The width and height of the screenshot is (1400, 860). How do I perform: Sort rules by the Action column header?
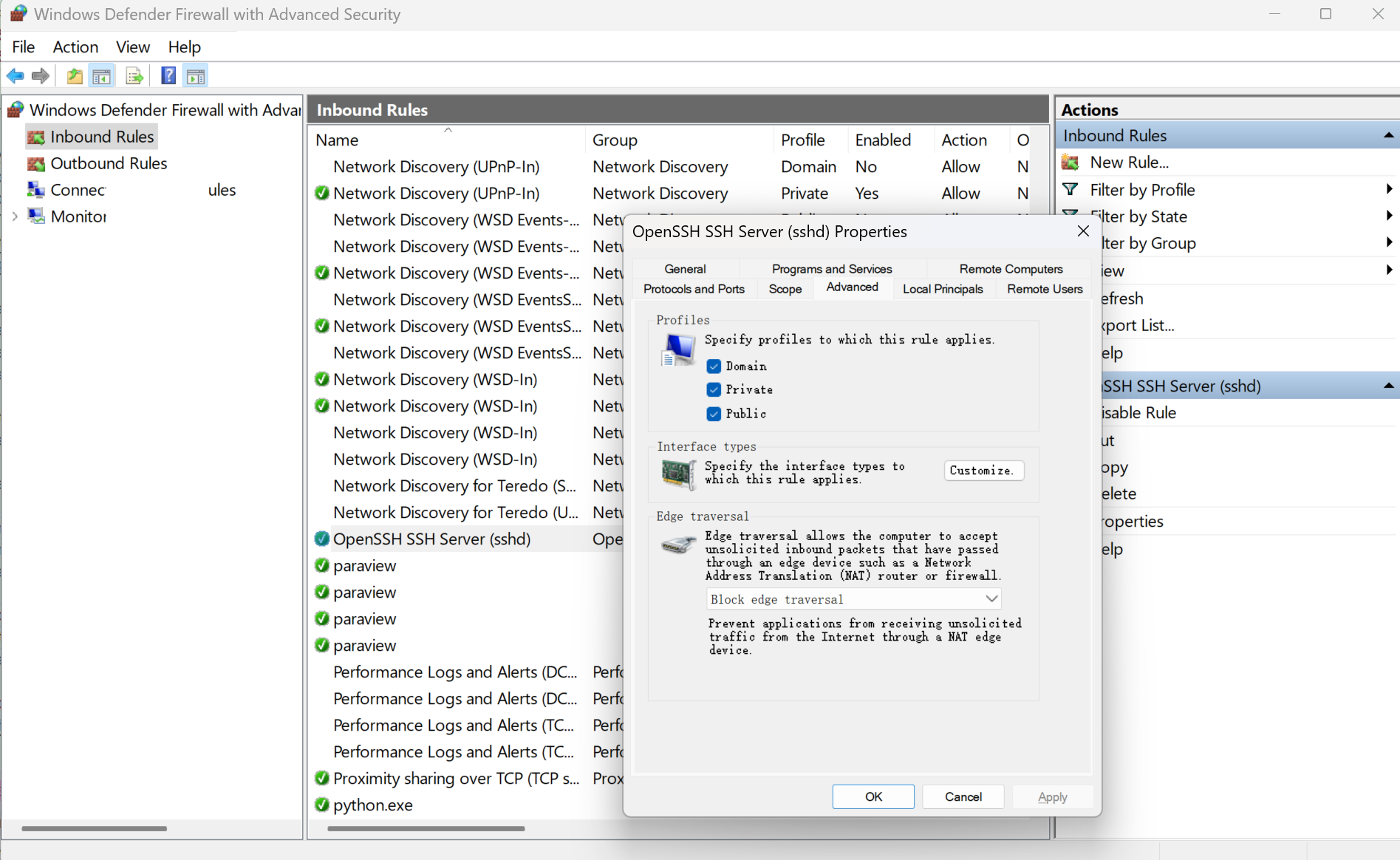tap(972, 140)
